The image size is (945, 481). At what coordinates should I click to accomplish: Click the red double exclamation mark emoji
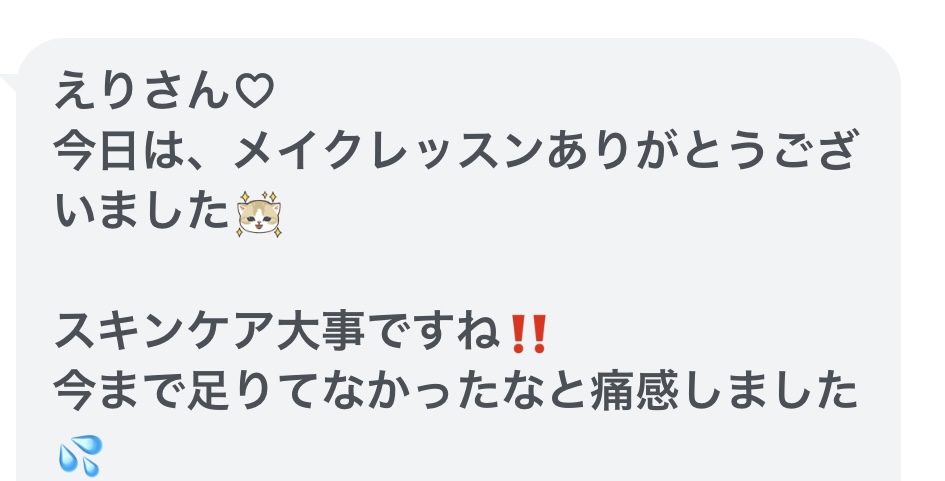[x=529, y=333]
